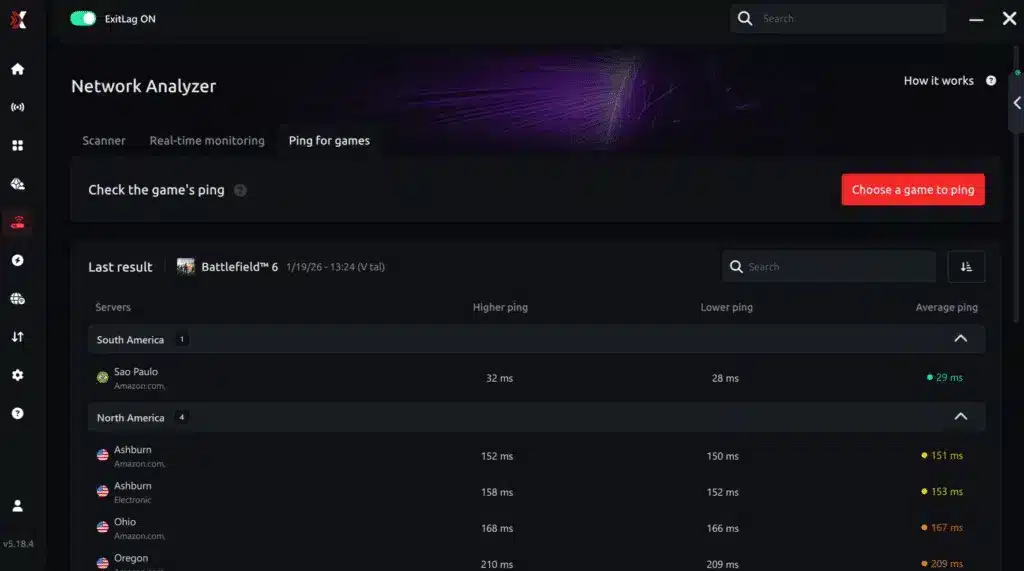Open the Home icon in sidebar
This screenshot has width=1024, height=571.
(18, 69)
